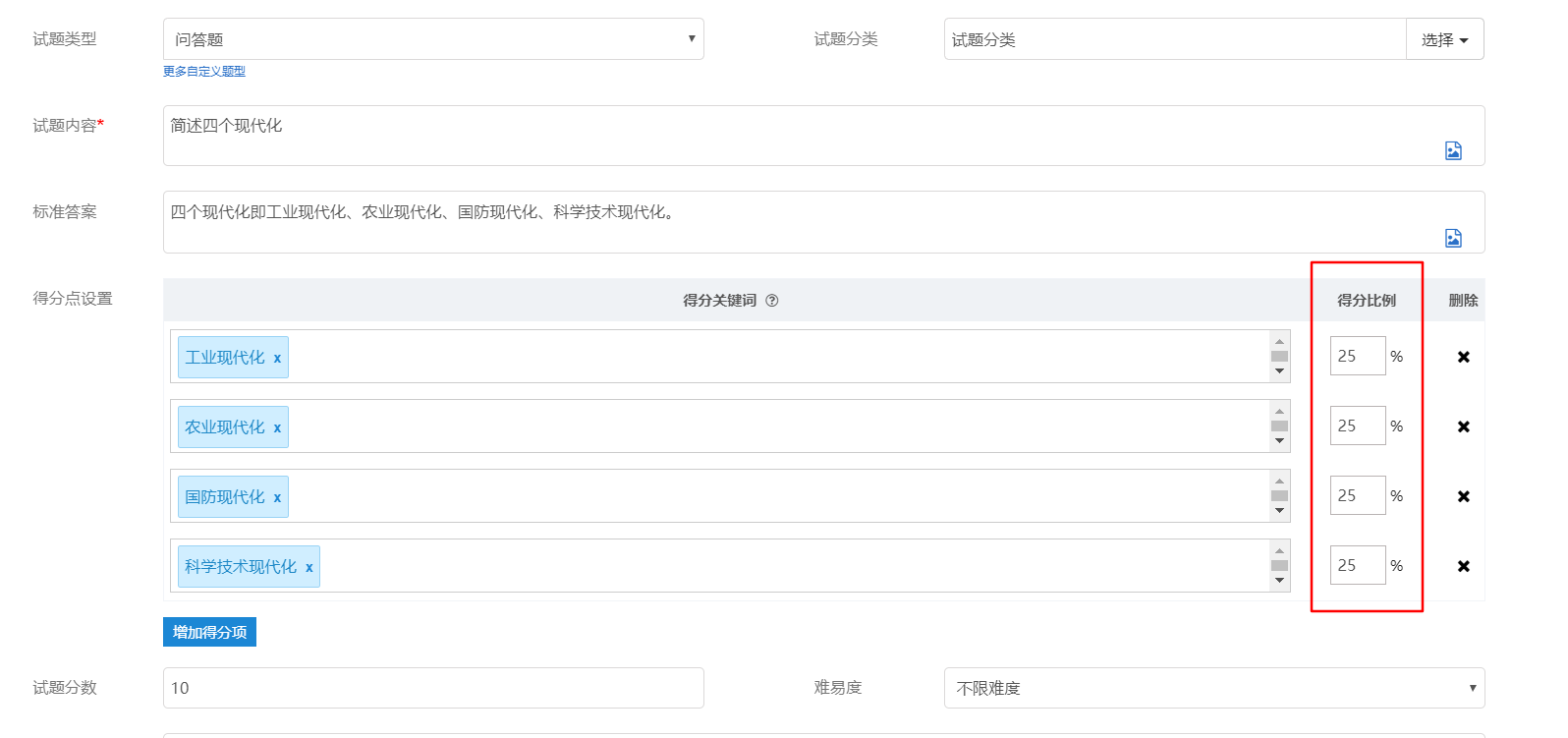Click help icon next to 得分关键词
1568x738 pixels.
click(772, 301)
